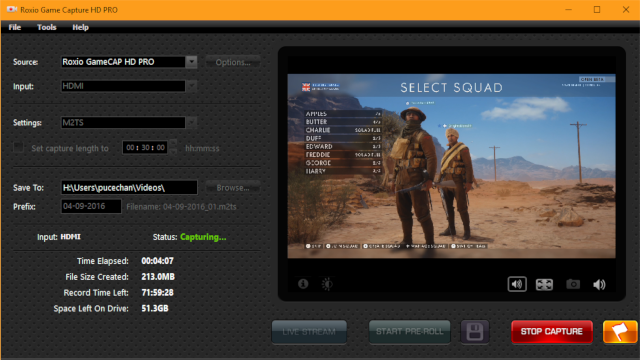Click the Capturing... status text
This screenshot has height=360, width=640.
coord(203,237)
